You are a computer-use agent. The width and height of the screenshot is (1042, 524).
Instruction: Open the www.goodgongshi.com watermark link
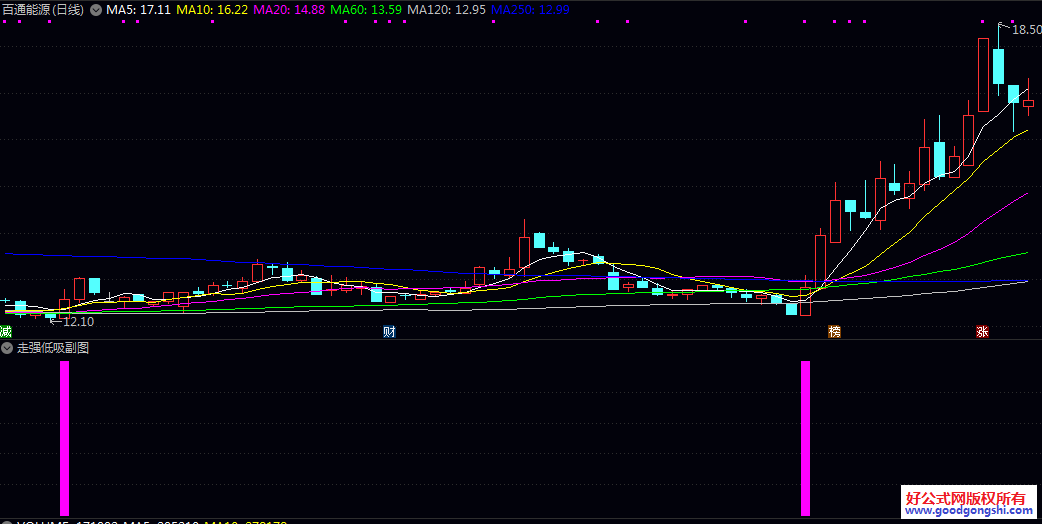pyautogui.click(x=967, y=512)
